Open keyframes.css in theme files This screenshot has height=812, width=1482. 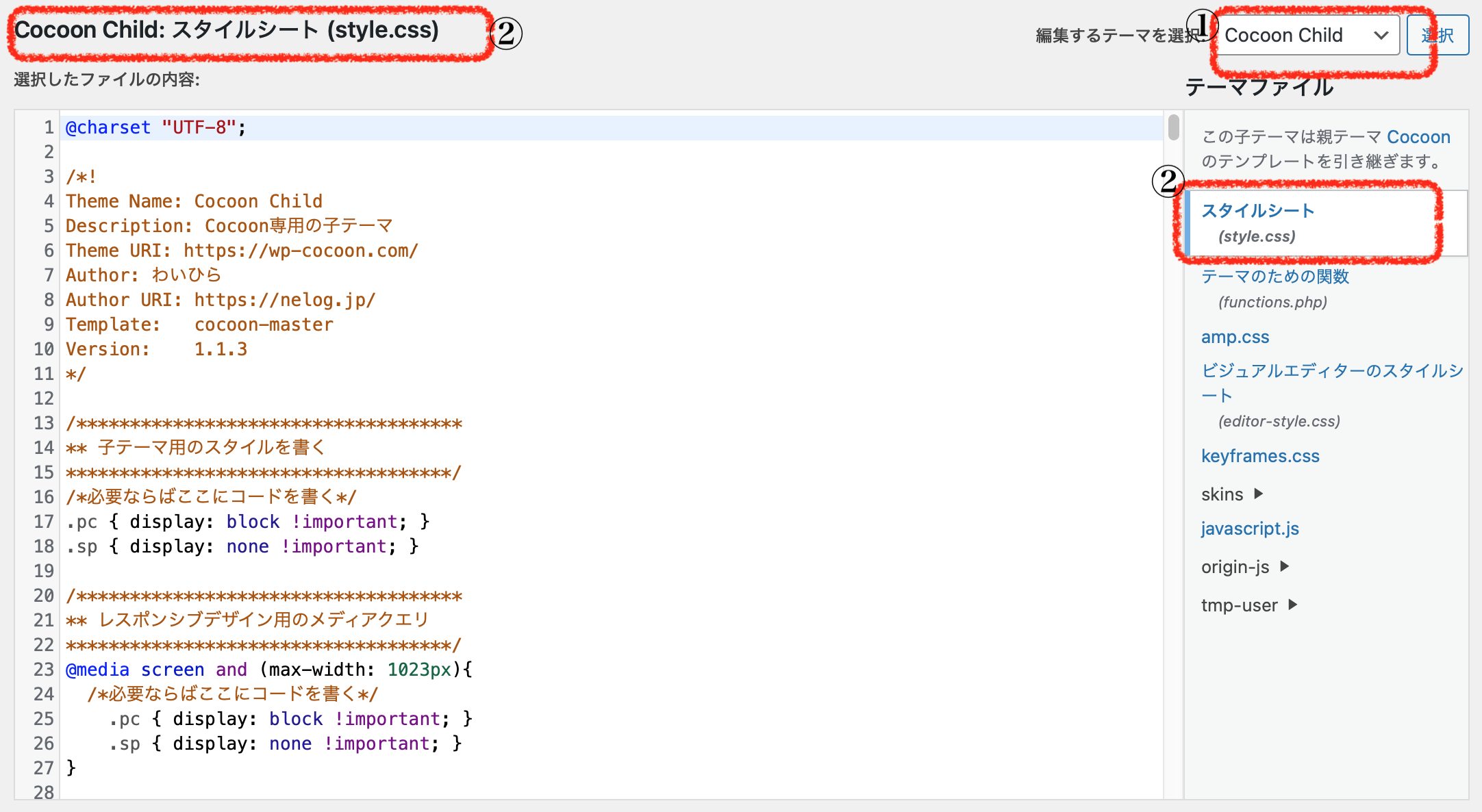1260,456
